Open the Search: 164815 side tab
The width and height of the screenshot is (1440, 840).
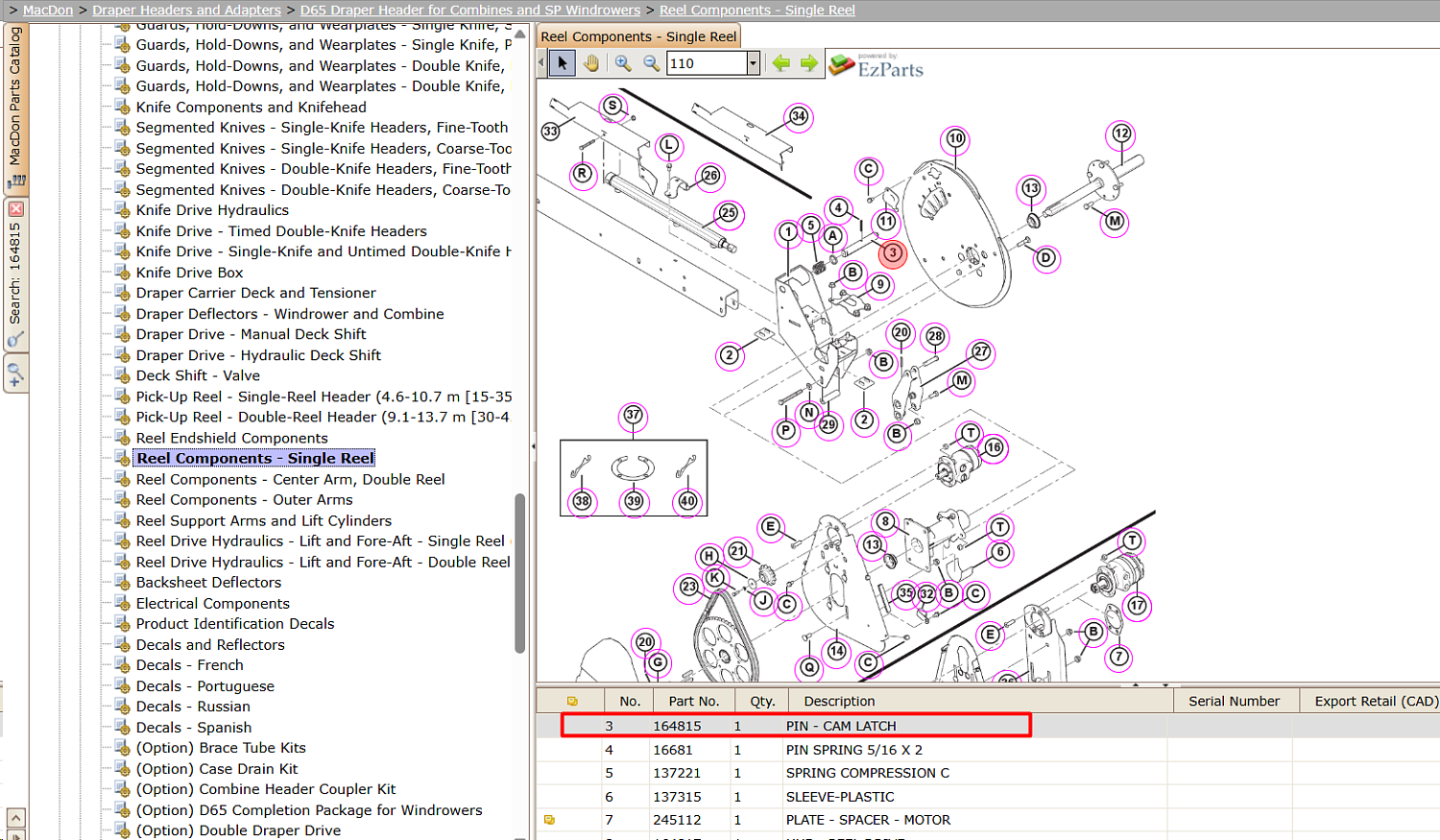(x=15, y=274)
